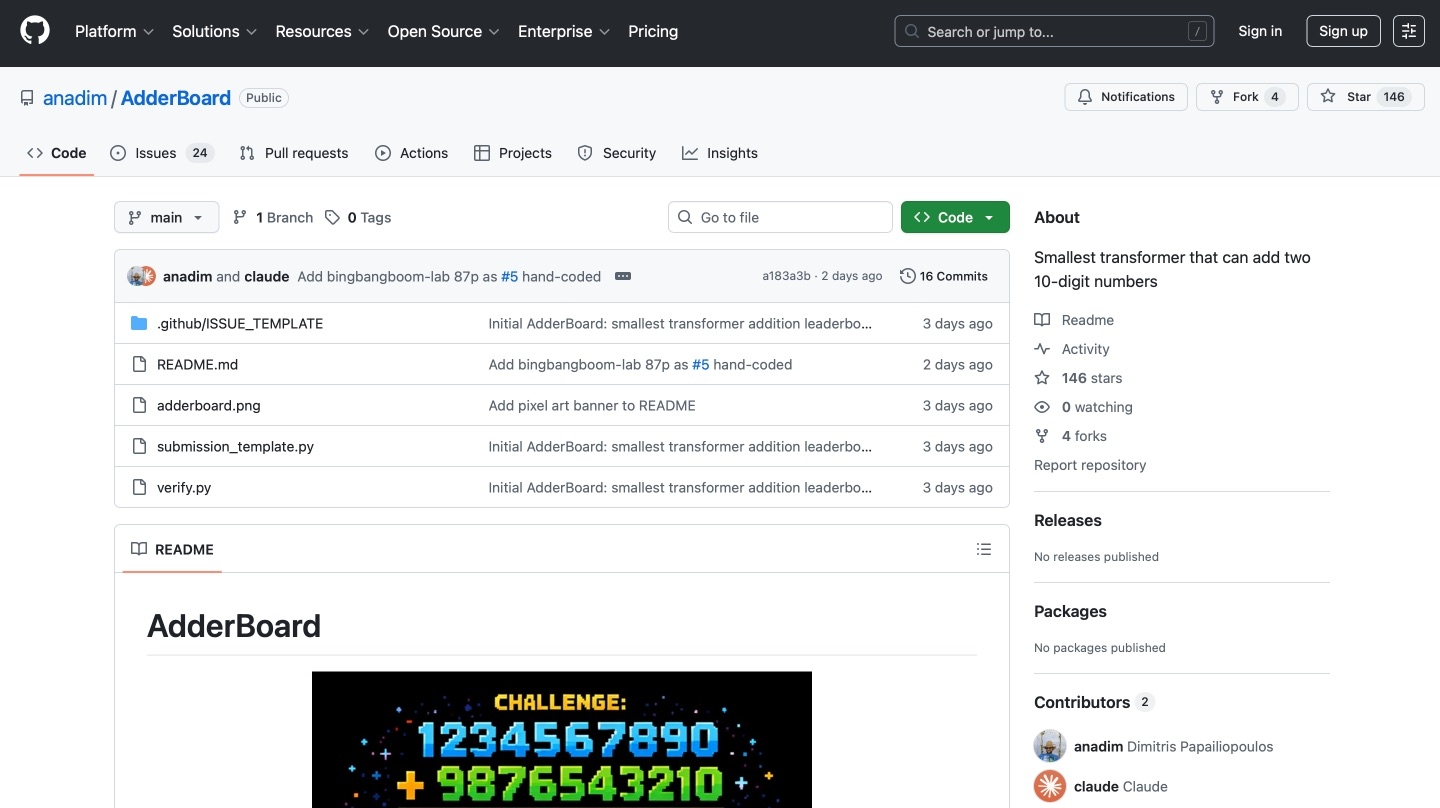Click the Go to file field

[x=780, y=217]
